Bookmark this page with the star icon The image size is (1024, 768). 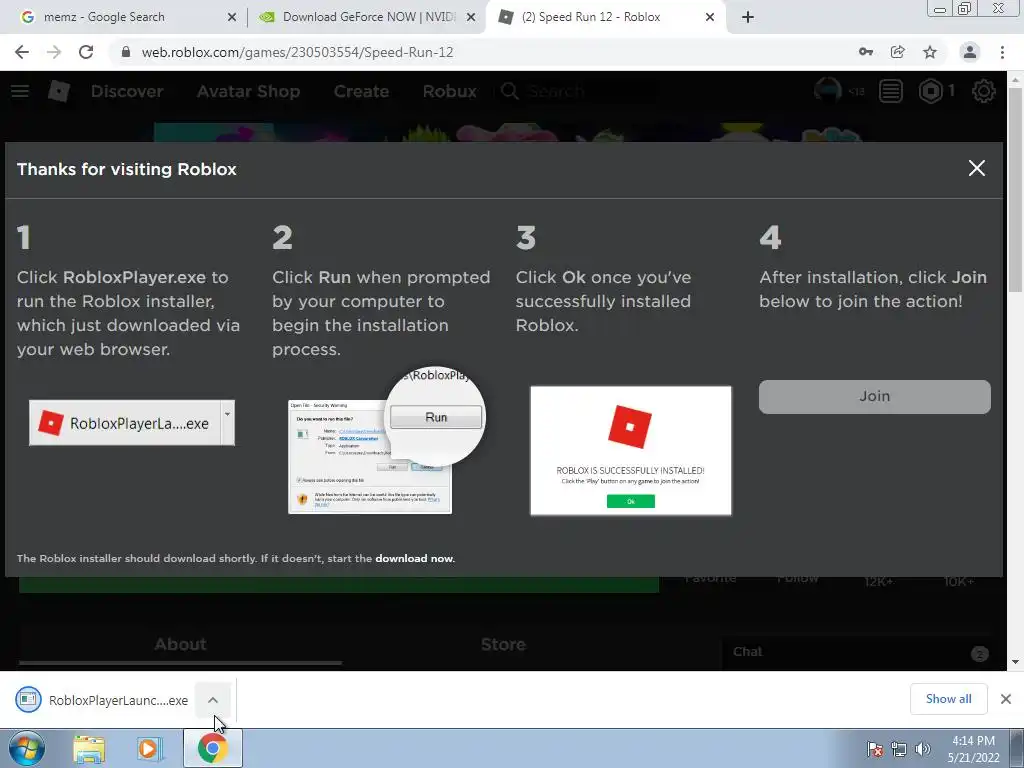[x=930, y=52]
